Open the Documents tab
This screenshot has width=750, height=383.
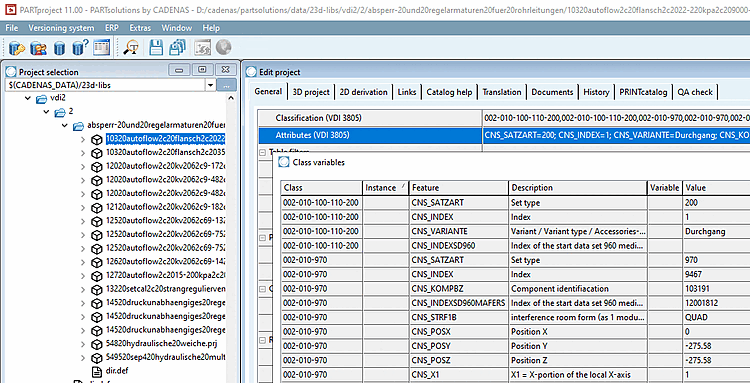tap(552, 92)
